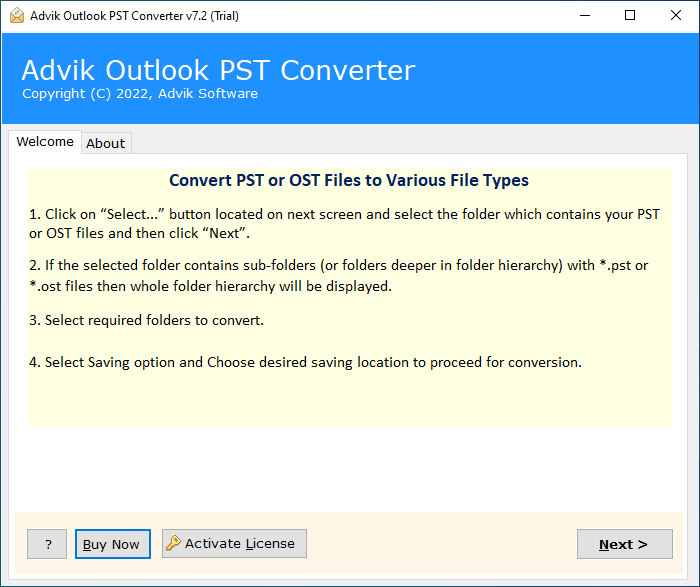Maximize the Advik converter window
The height and width of the screenshot is (587, 700).
tap(630, 15)
